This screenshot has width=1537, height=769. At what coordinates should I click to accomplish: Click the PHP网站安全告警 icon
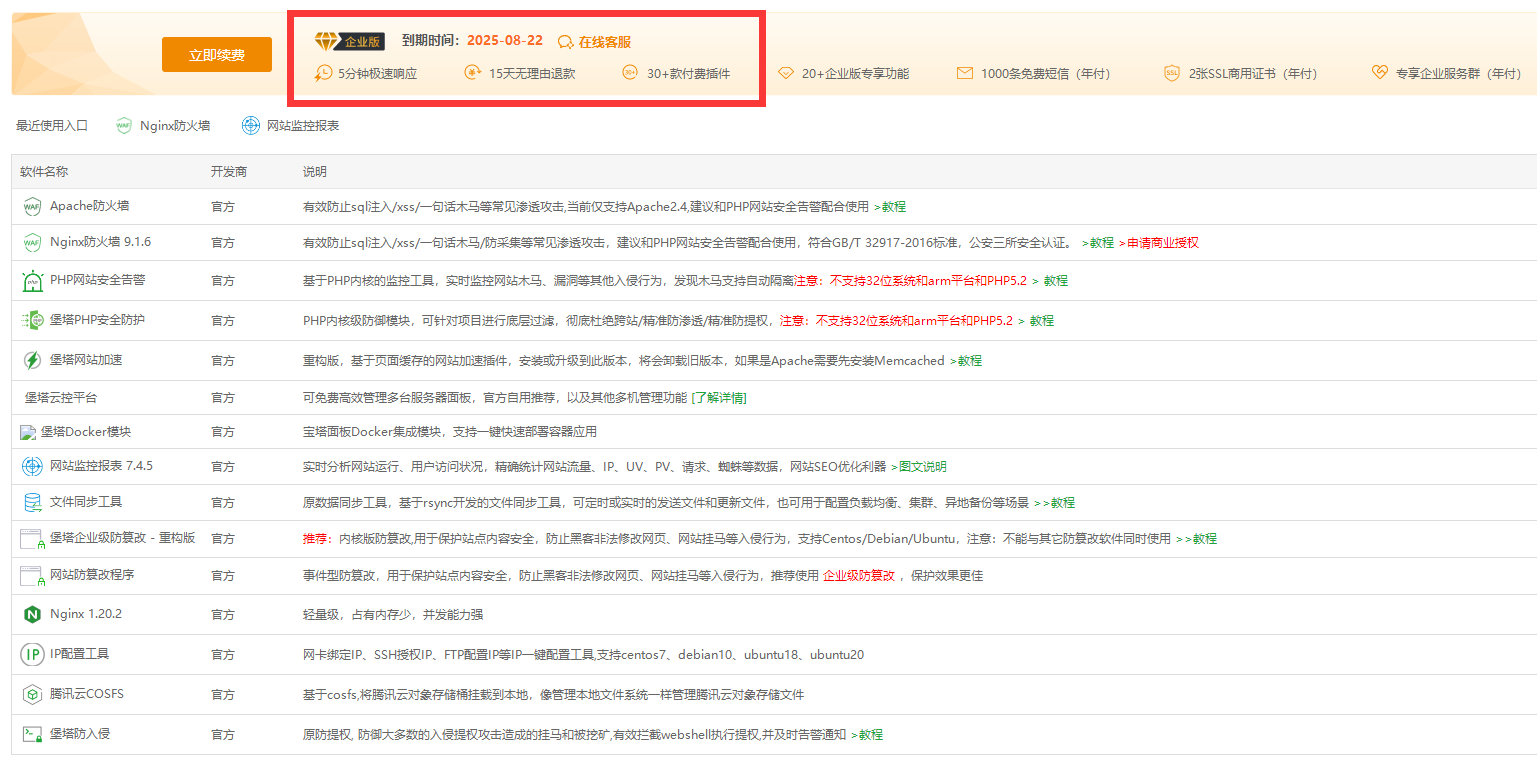click(x=32, y=281)
